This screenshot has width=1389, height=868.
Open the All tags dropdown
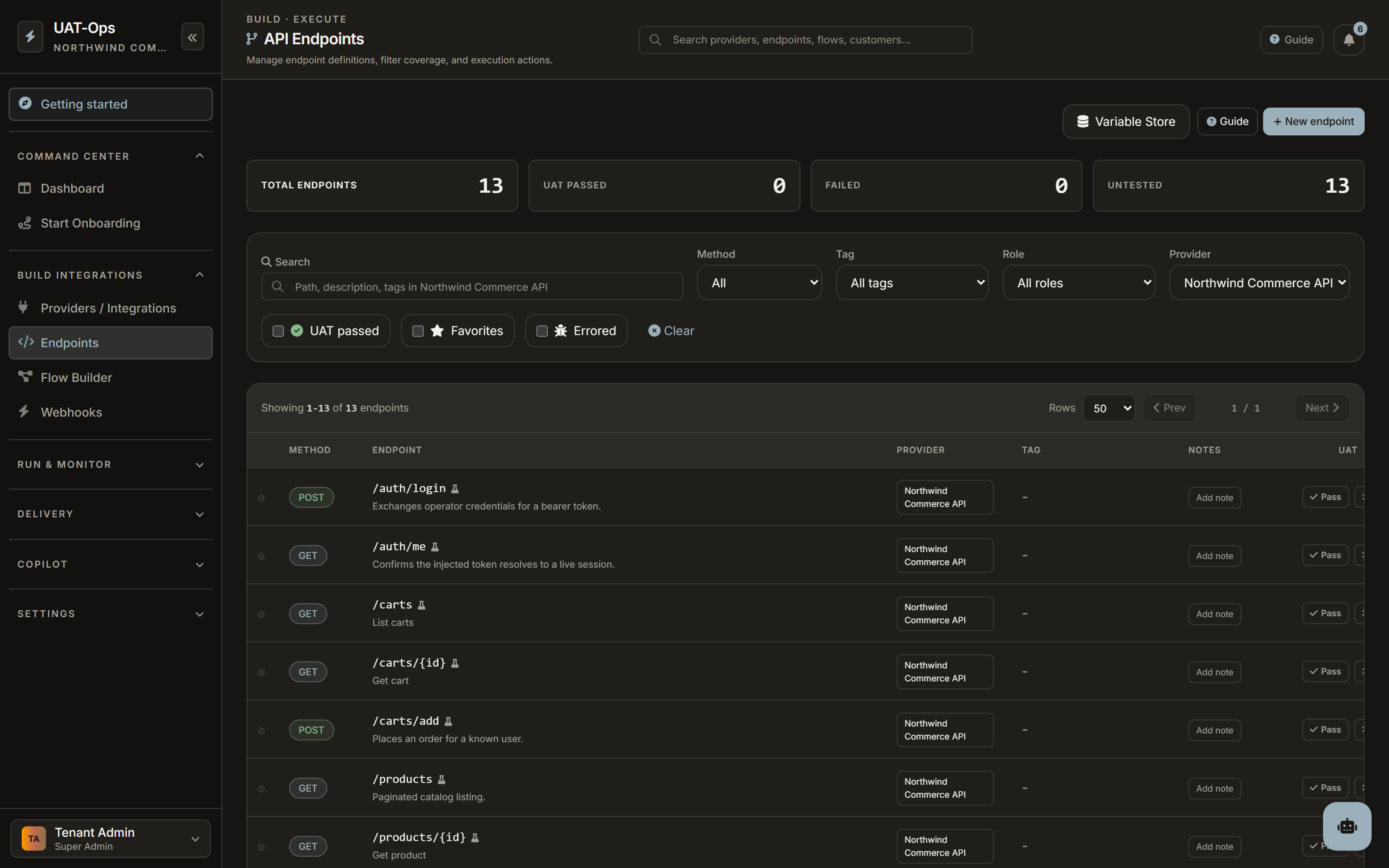pyautogui.click(x=912, y=283)
